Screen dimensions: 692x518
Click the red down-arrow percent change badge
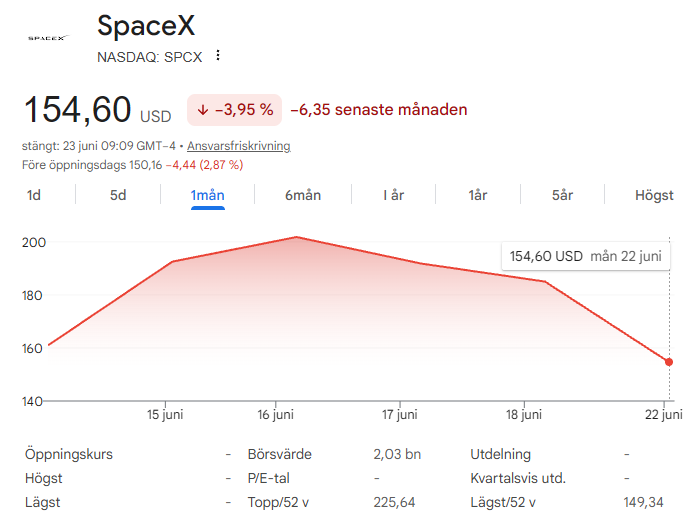pos(234,110)
